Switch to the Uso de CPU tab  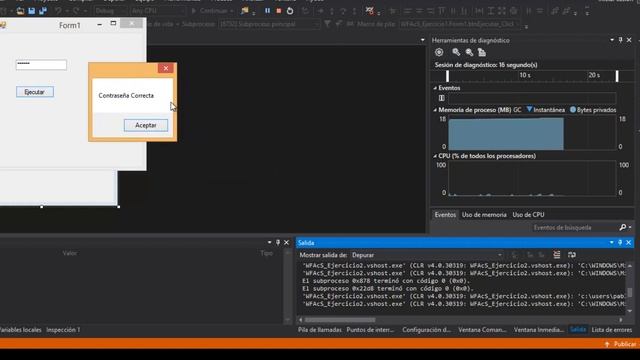(x=528, y=215)
